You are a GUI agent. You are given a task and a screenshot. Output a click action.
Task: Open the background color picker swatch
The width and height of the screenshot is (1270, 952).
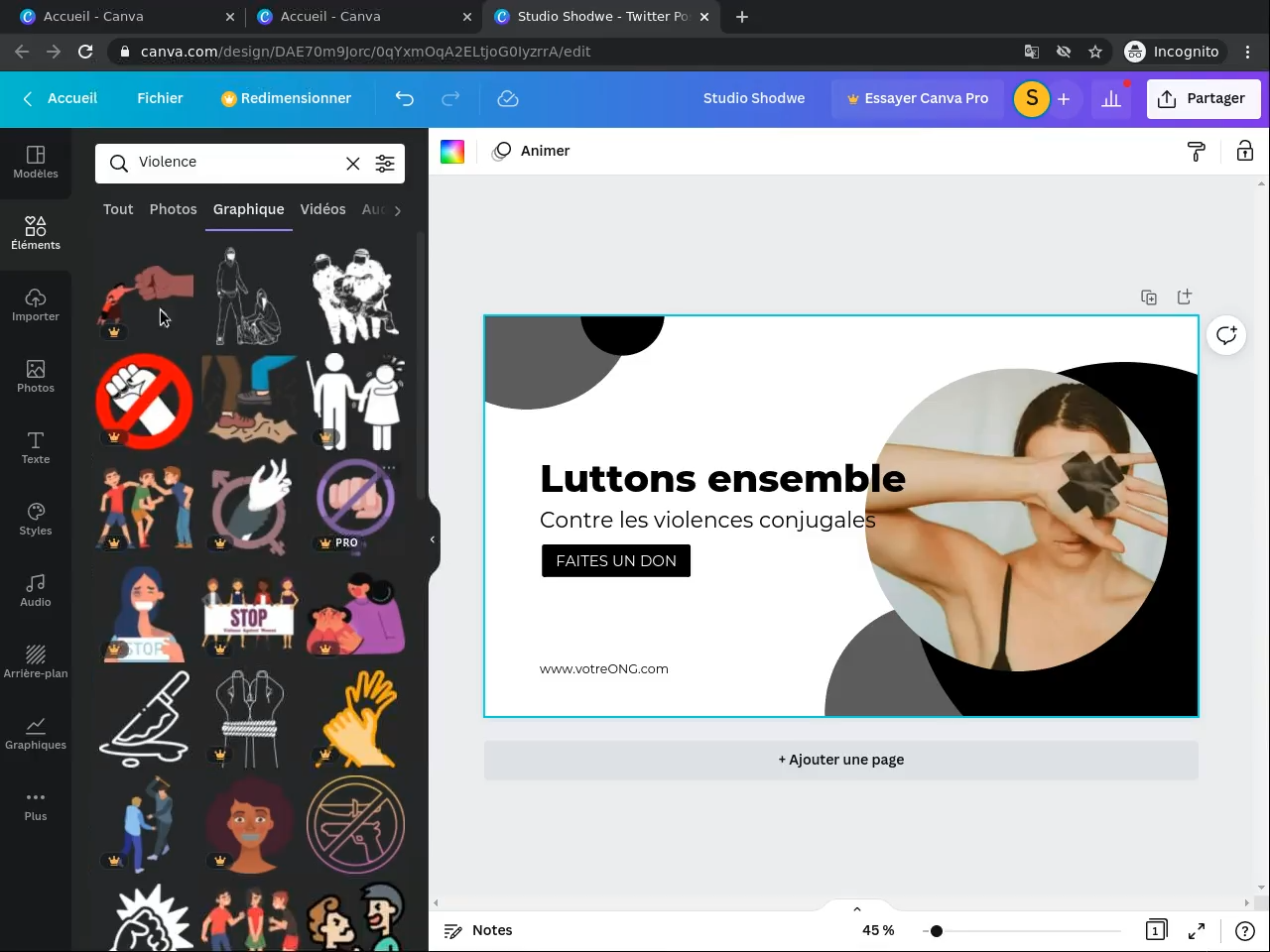(452, 151)
